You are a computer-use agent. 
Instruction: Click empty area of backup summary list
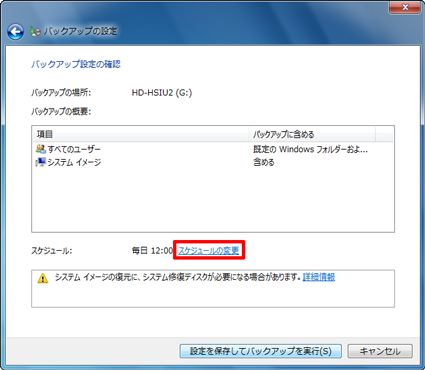pyautogui.click(x=213, y=200)
